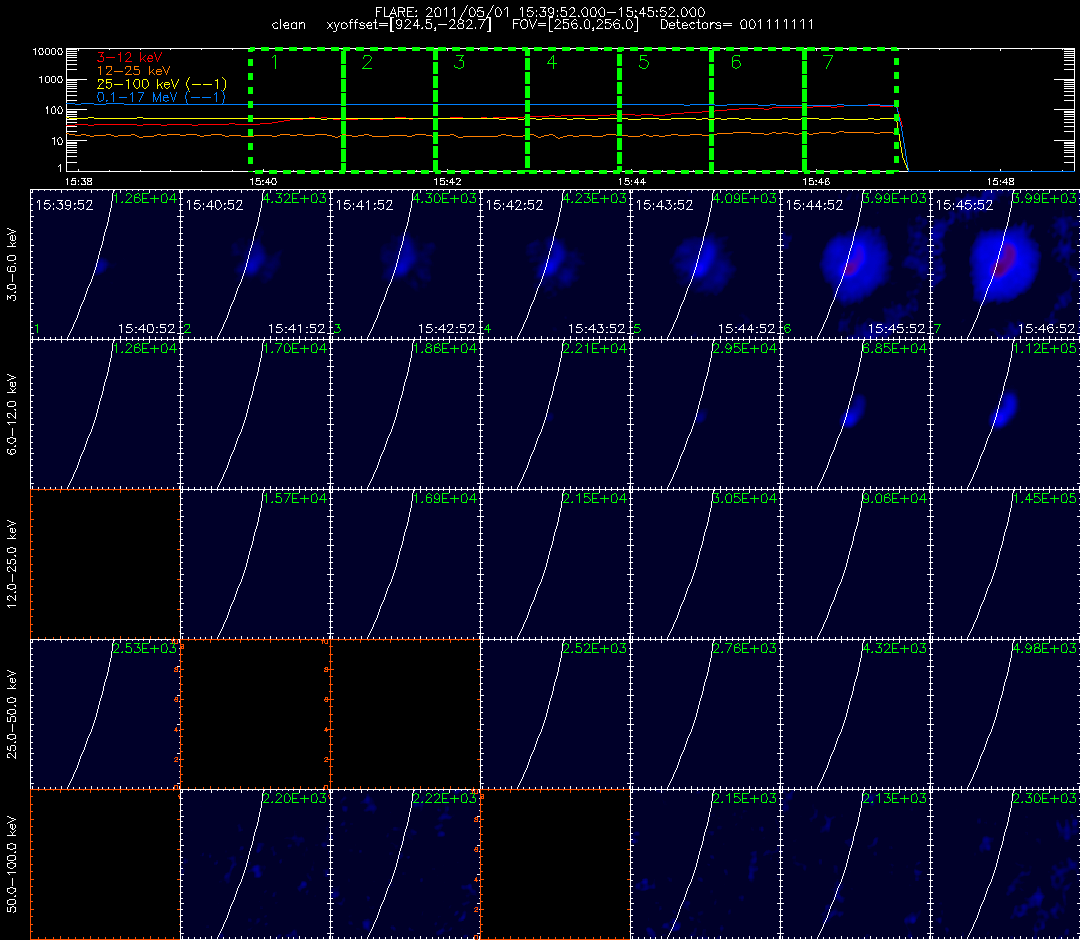Select the 12.0-25.0 keV image labeled 1.57E+04
Viewport: 1080px width, 940px height.
256,564
